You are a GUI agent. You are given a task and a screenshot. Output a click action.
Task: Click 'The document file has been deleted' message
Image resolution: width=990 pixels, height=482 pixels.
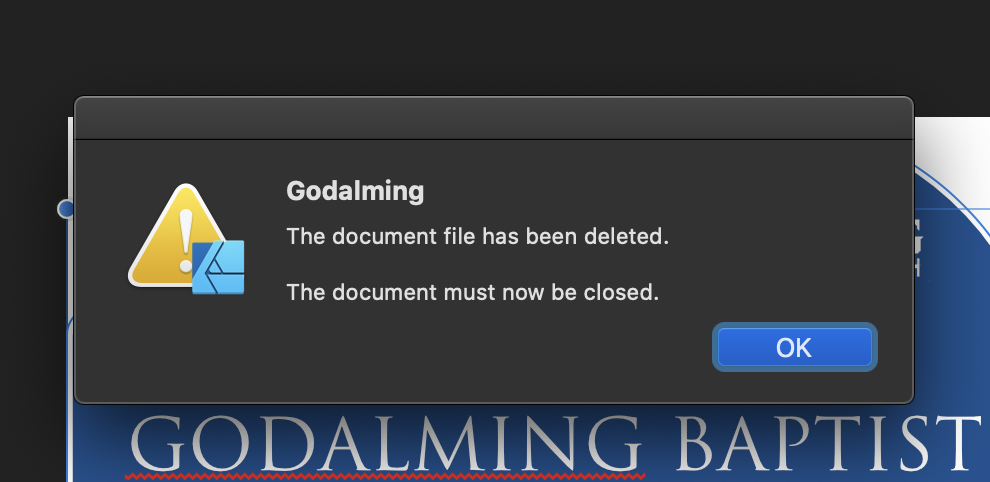coord(477,236)
